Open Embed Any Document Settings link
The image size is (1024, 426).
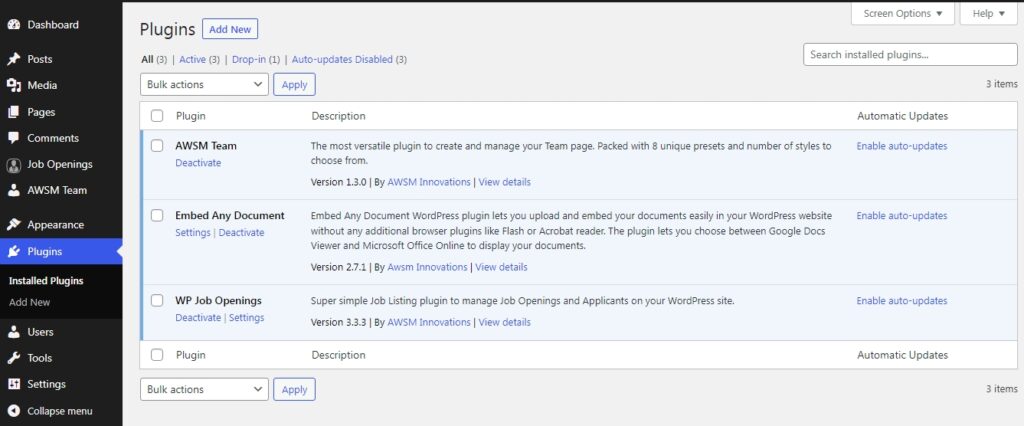click(x=193, y=233)
